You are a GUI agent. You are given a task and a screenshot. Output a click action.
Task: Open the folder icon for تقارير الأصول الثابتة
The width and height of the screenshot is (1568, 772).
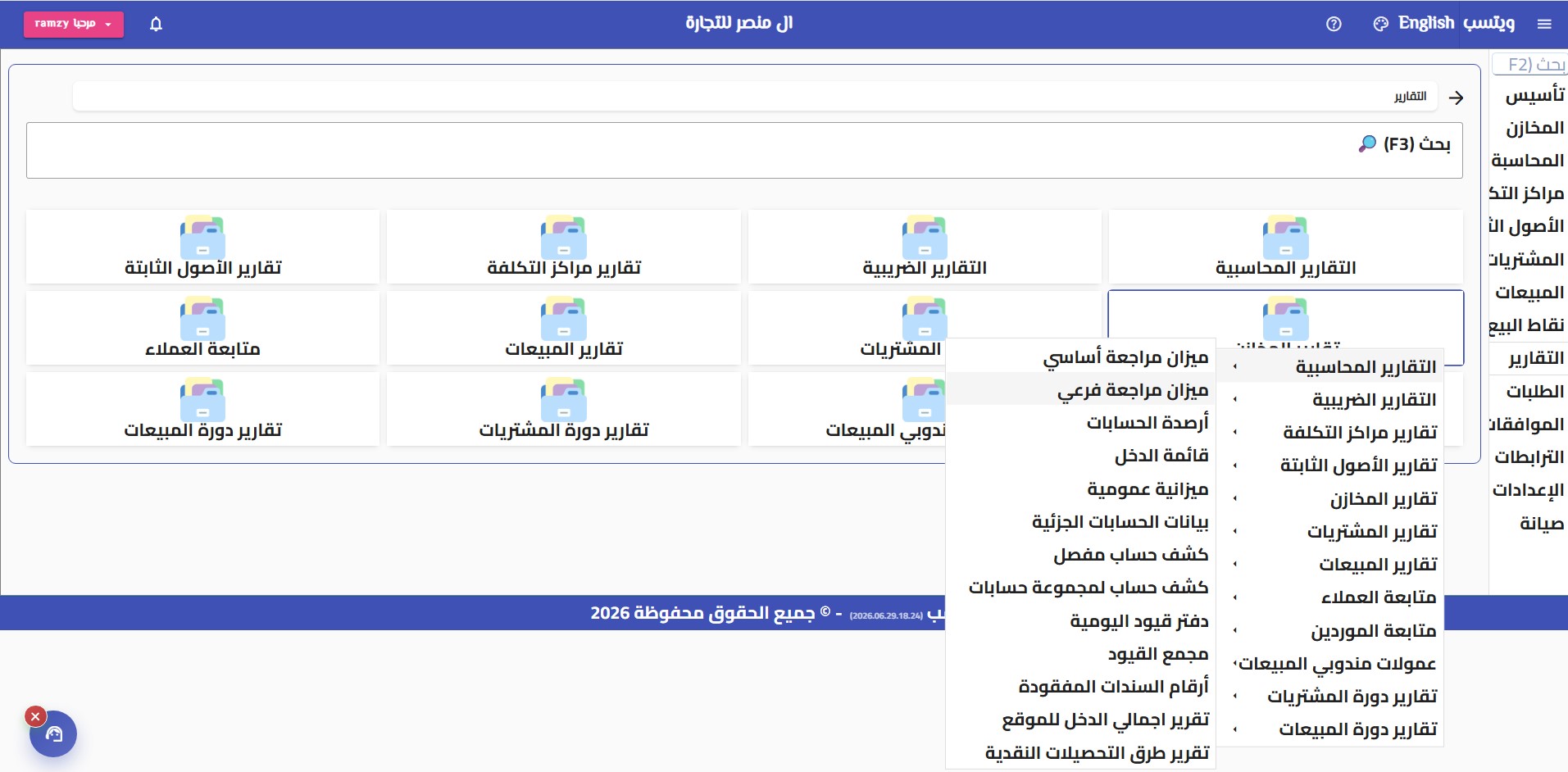[202, 238]
